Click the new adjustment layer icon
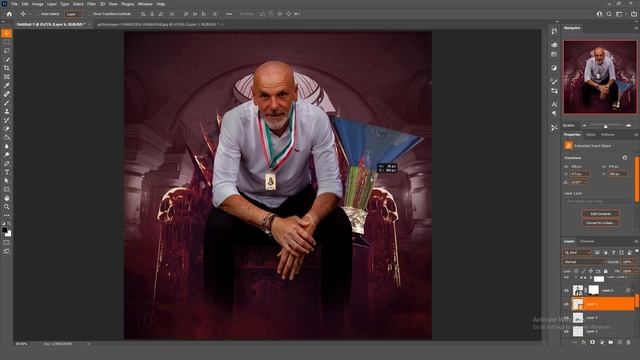 602,342
